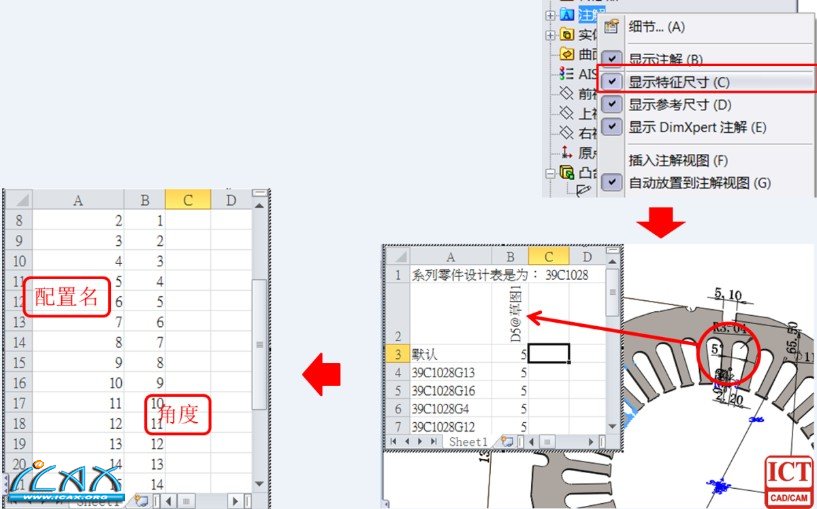
Task: Click horizontal scrollbar thumb in the 角度 spreadsheet
Action: click(185, 501)
